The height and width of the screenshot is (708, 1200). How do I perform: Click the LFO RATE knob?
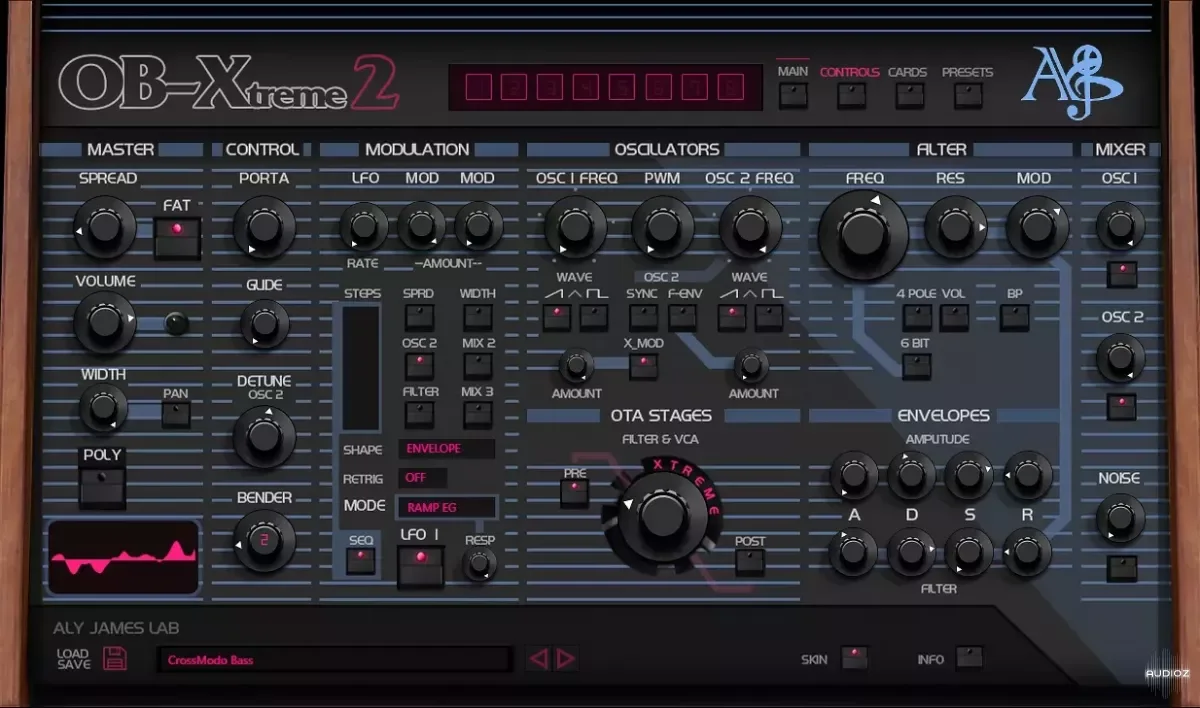point(363,226)
